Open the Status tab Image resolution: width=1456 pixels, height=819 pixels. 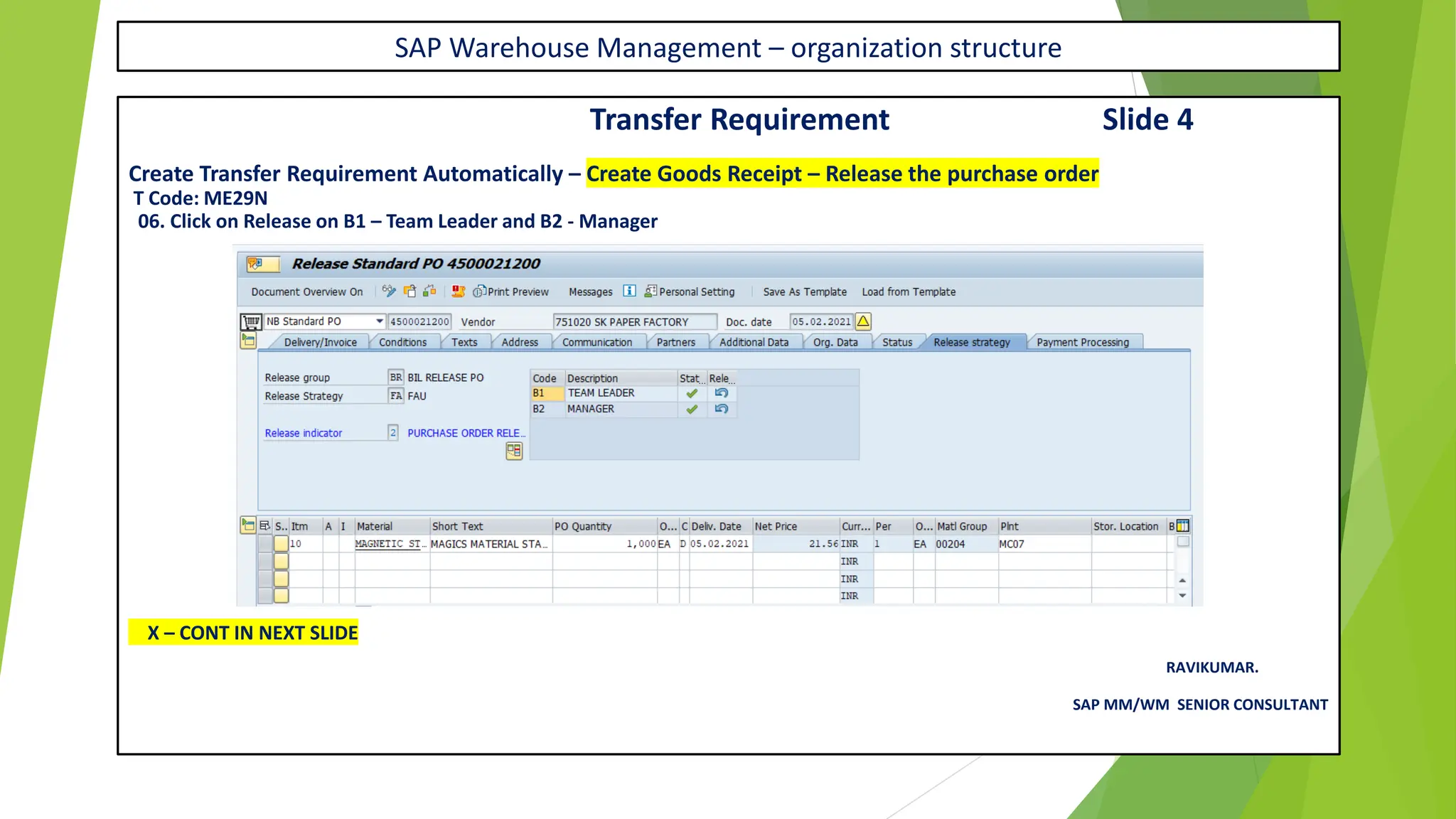[x=897, y=342]
